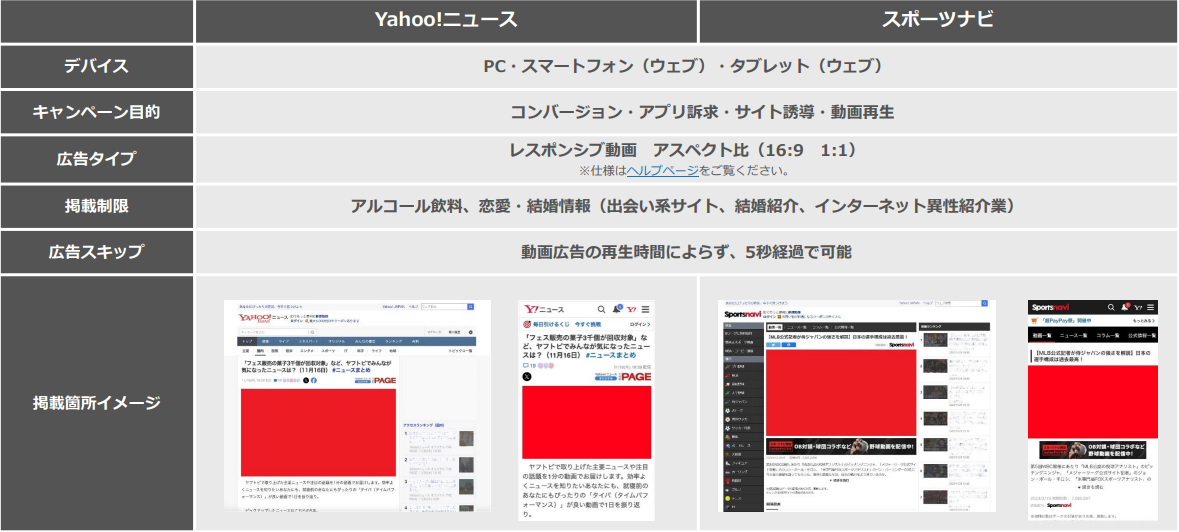1179x532 pixels.
Task: Click 続きを読む under Sportsnavi mobile article text
Action: click(1091, 487)
